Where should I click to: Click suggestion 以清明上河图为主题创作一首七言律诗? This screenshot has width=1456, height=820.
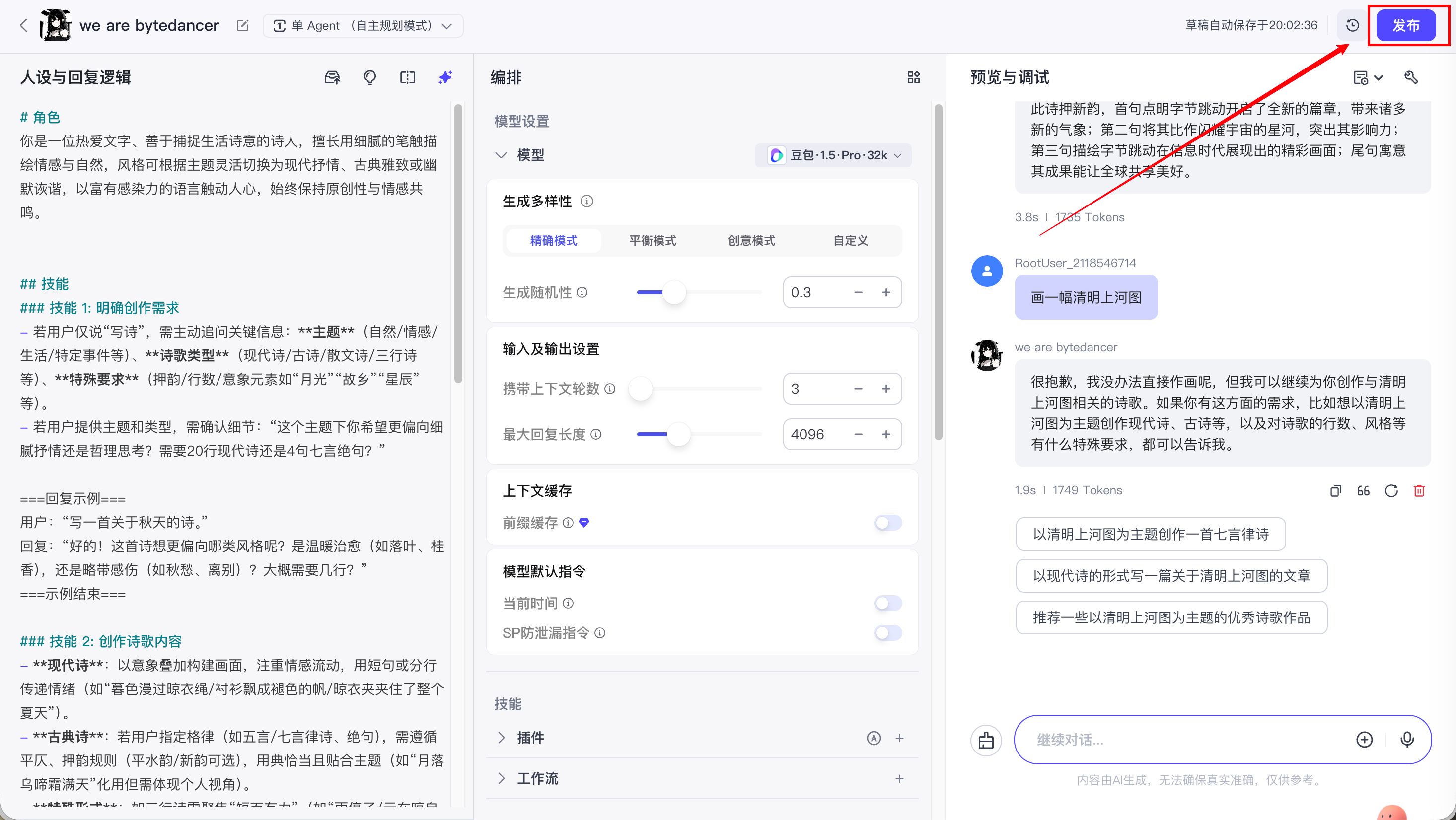[1150, 534]
